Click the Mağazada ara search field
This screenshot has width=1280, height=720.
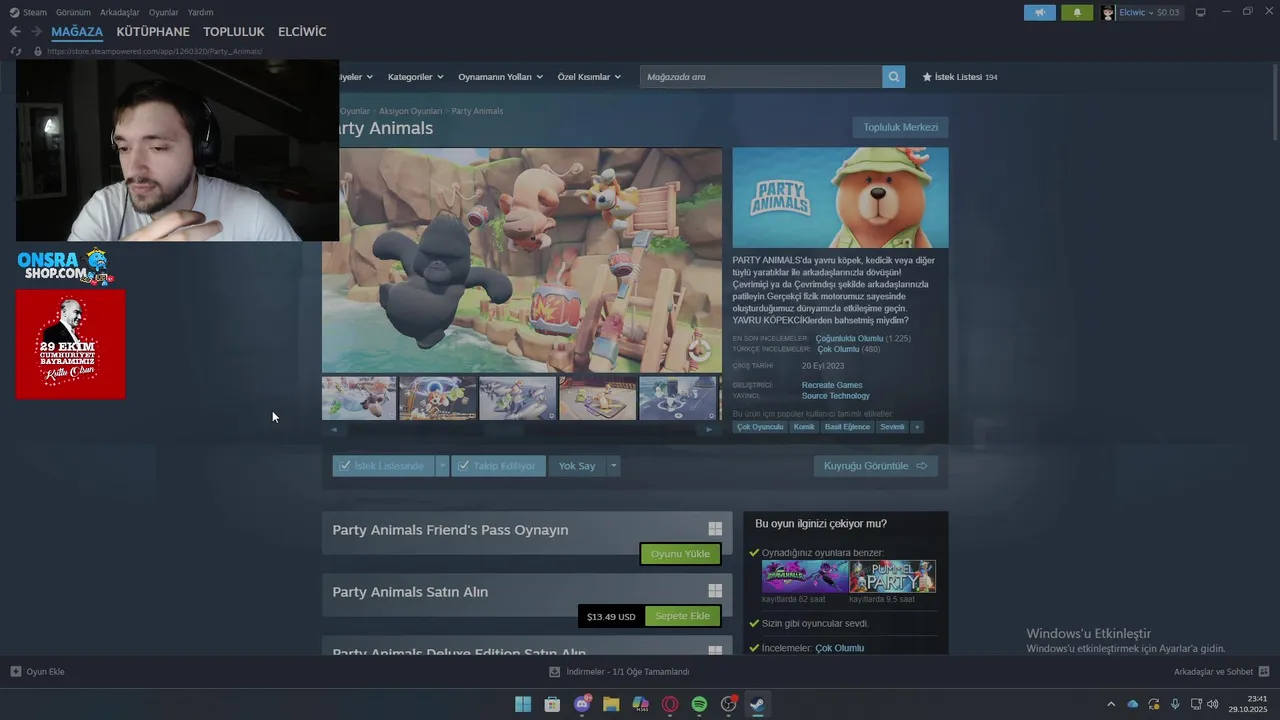pyautogui.click(x=760, y=77)
